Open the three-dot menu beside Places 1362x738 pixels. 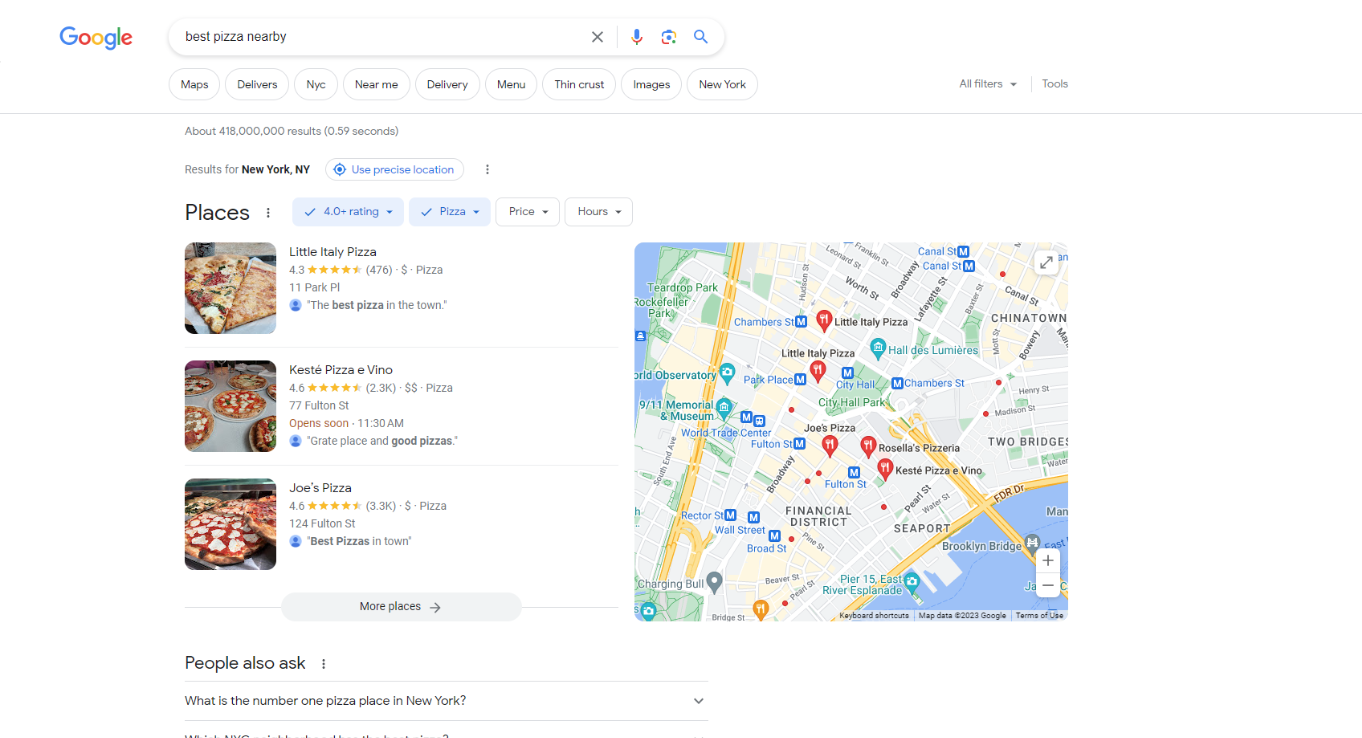click(x=268, y=213)
